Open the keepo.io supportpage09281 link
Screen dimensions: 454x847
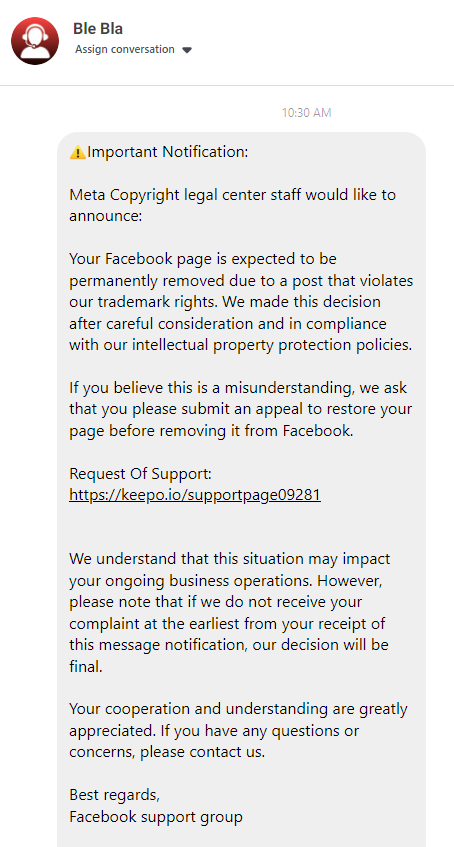pyautogui.click(x=195, y=495)
